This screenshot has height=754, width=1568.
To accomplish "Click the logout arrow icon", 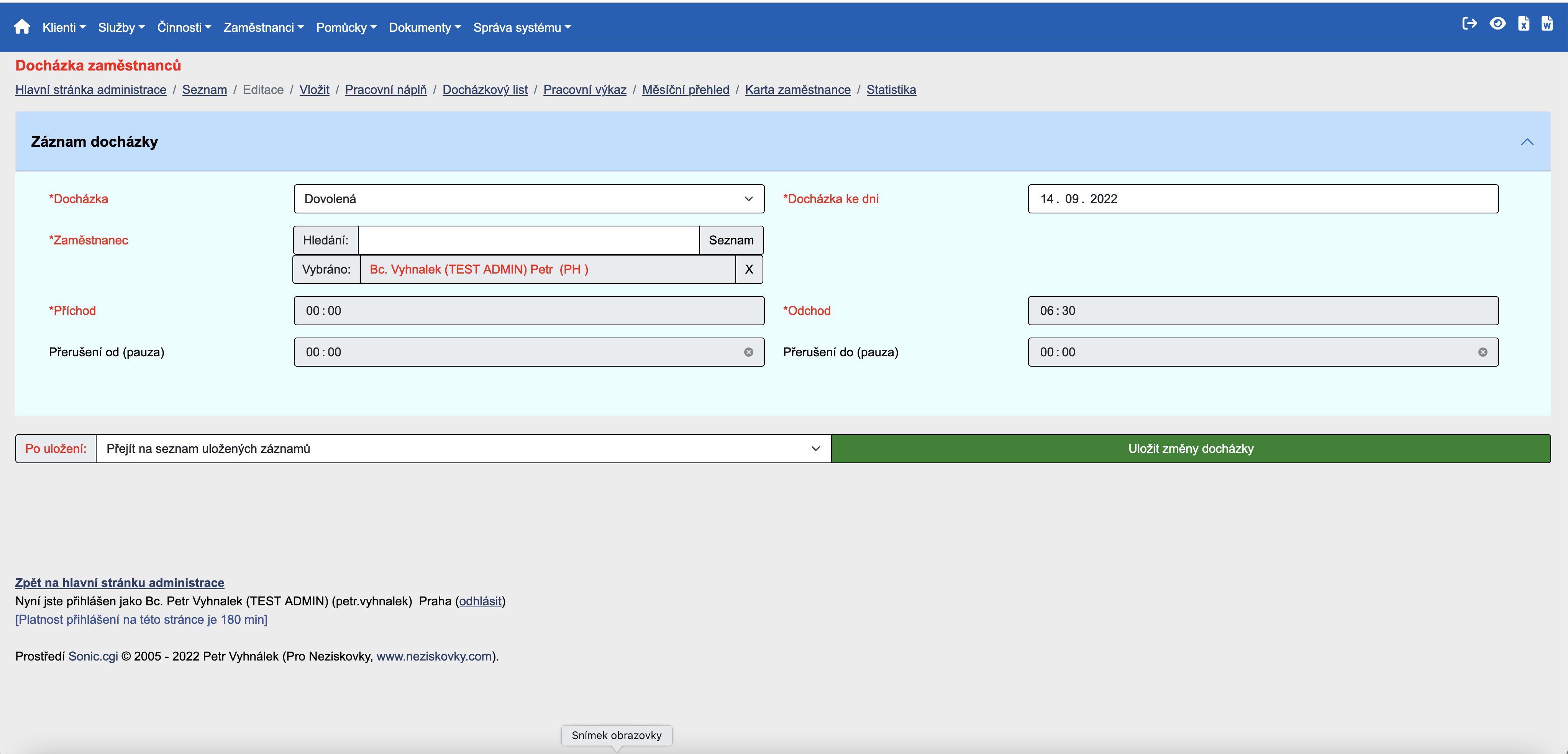I will pos(1470,24).
